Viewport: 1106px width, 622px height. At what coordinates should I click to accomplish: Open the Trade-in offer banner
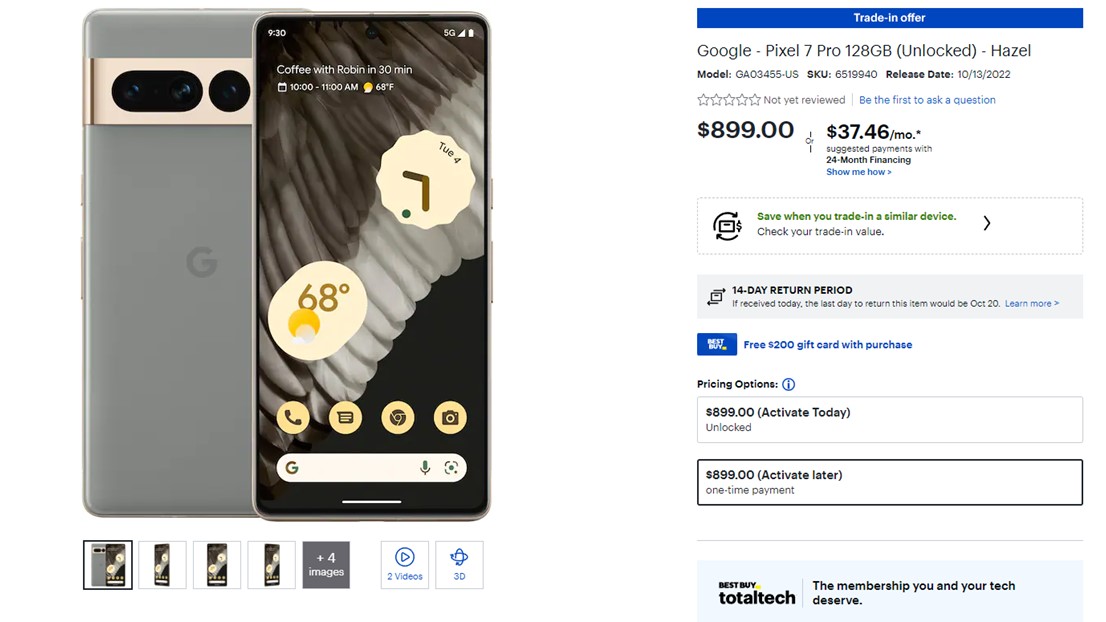(889, 18)
